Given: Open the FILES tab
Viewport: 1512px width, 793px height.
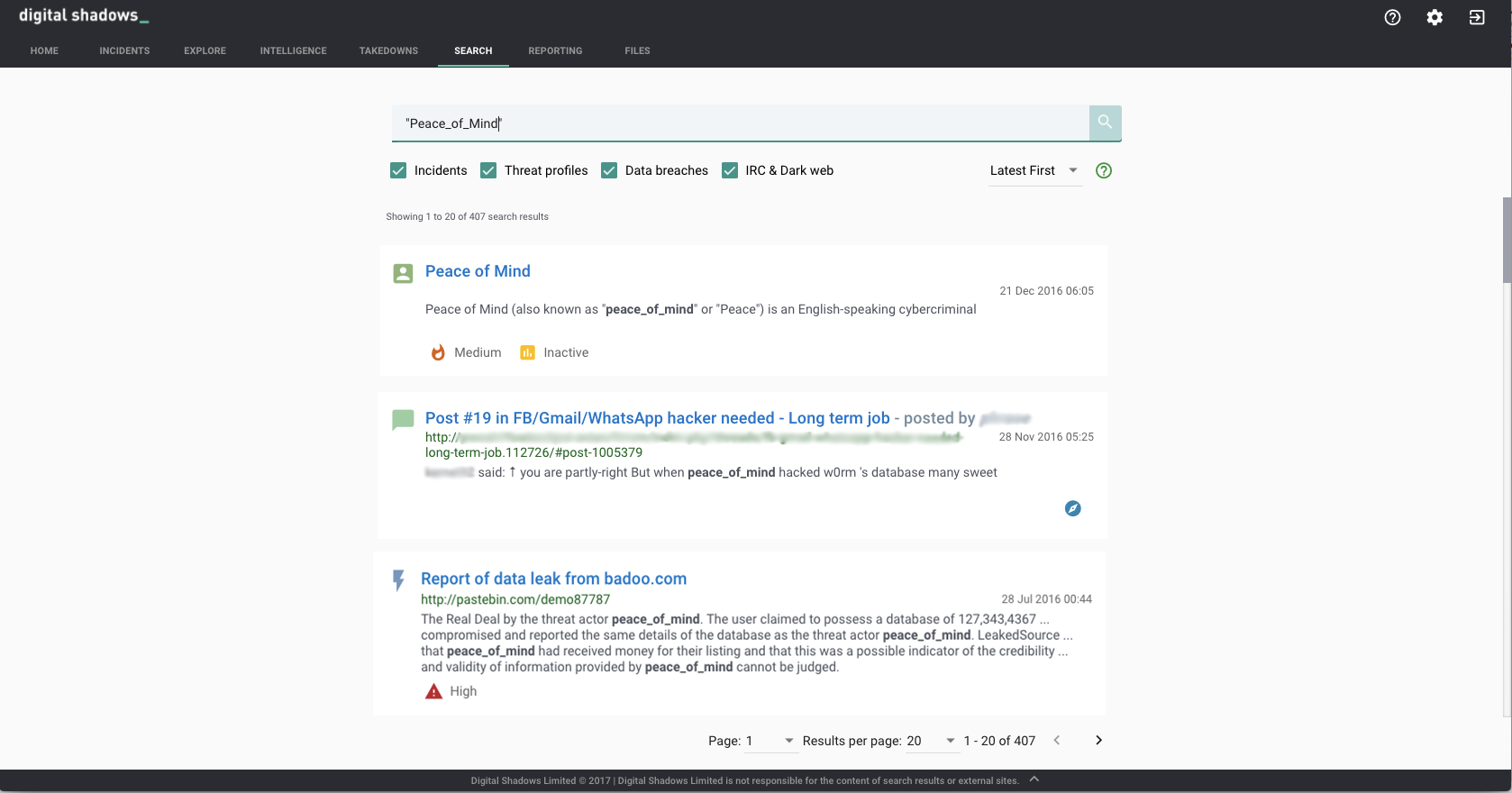Looking at the screenshot, I should tap(637, 50).
